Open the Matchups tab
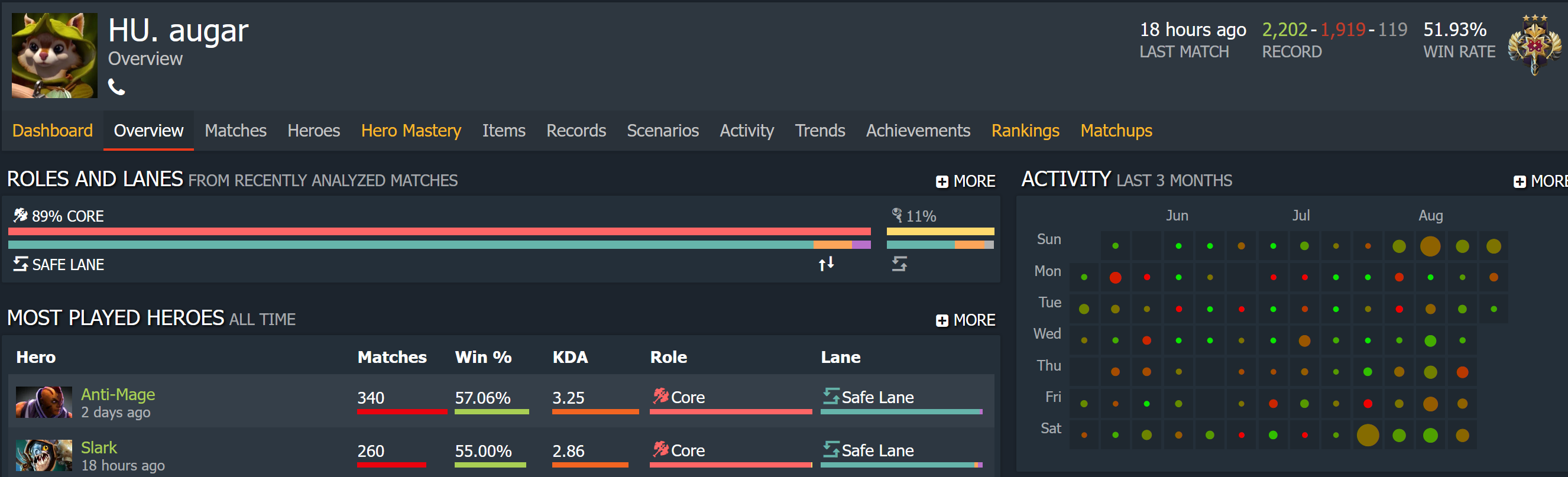The width and height of the screenshot is (1568, 477). point(1116,130)
